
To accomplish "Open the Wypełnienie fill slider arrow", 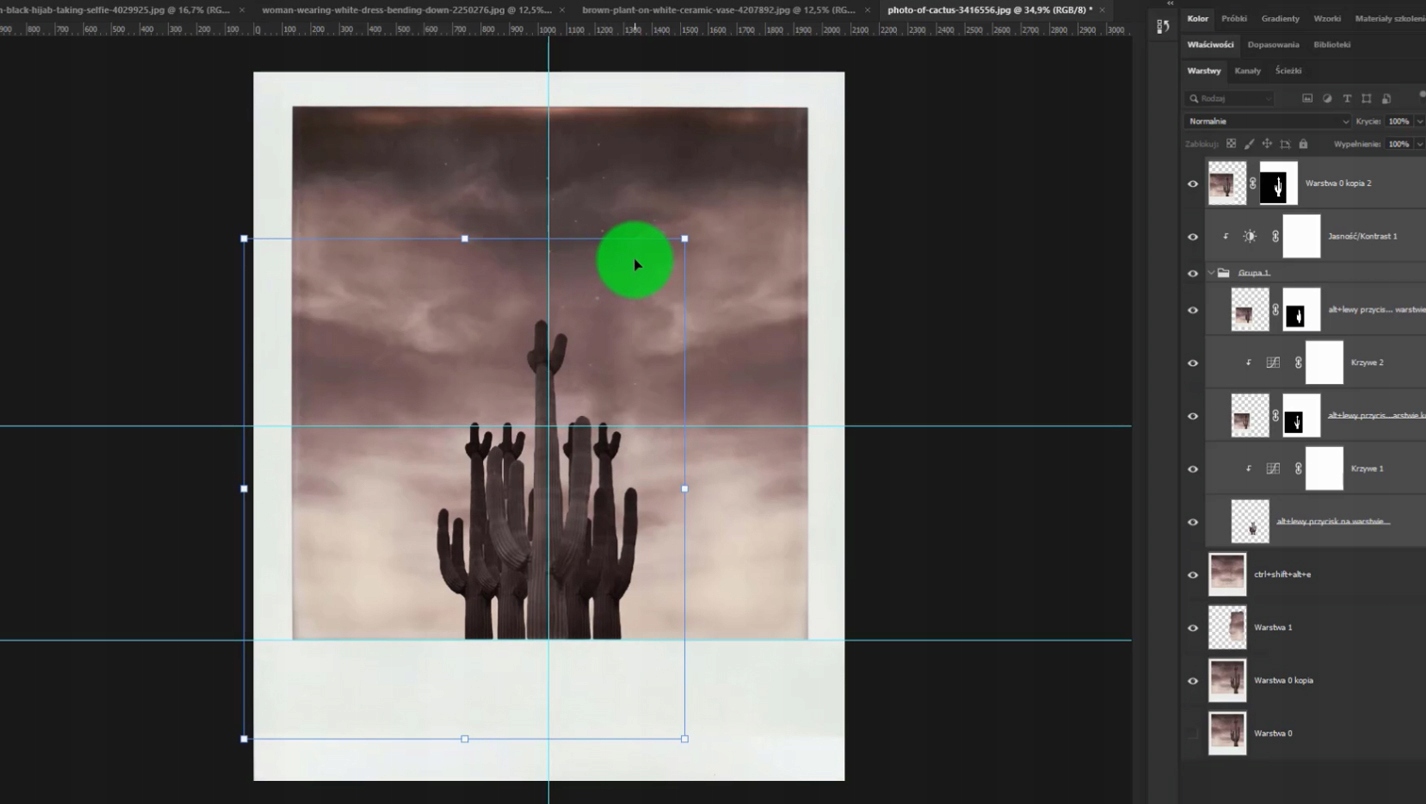I will point(1420,144).
